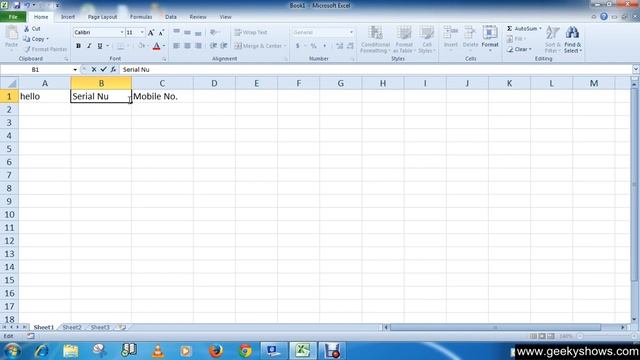The height and width of the screenshot is (360, 640).
Task: Click Increase Decimal icon
Action: pos(340,46)
